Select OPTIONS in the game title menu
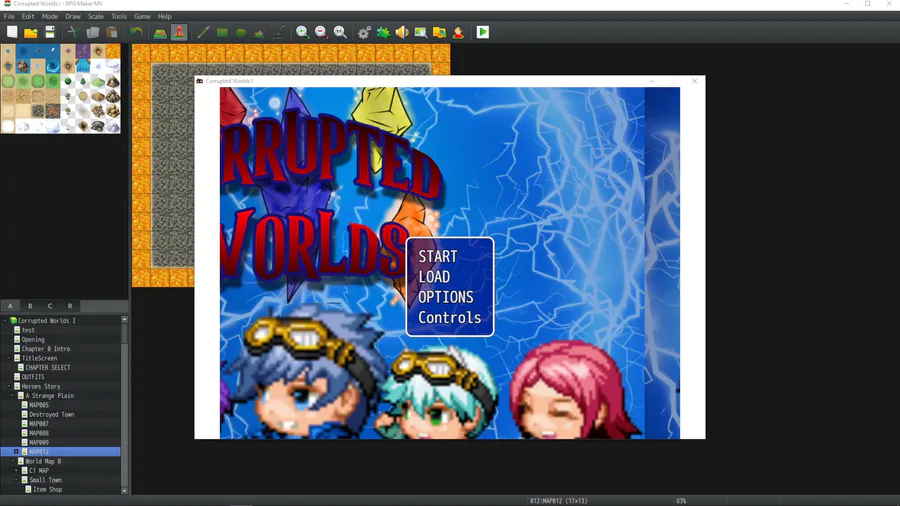This screenshot has height=506, width=900. (445, 297)
